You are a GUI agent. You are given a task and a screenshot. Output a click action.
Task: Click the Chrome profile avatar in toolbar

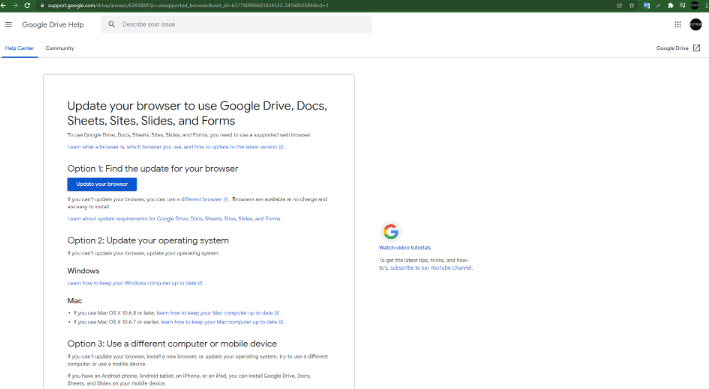click(695, 5)
